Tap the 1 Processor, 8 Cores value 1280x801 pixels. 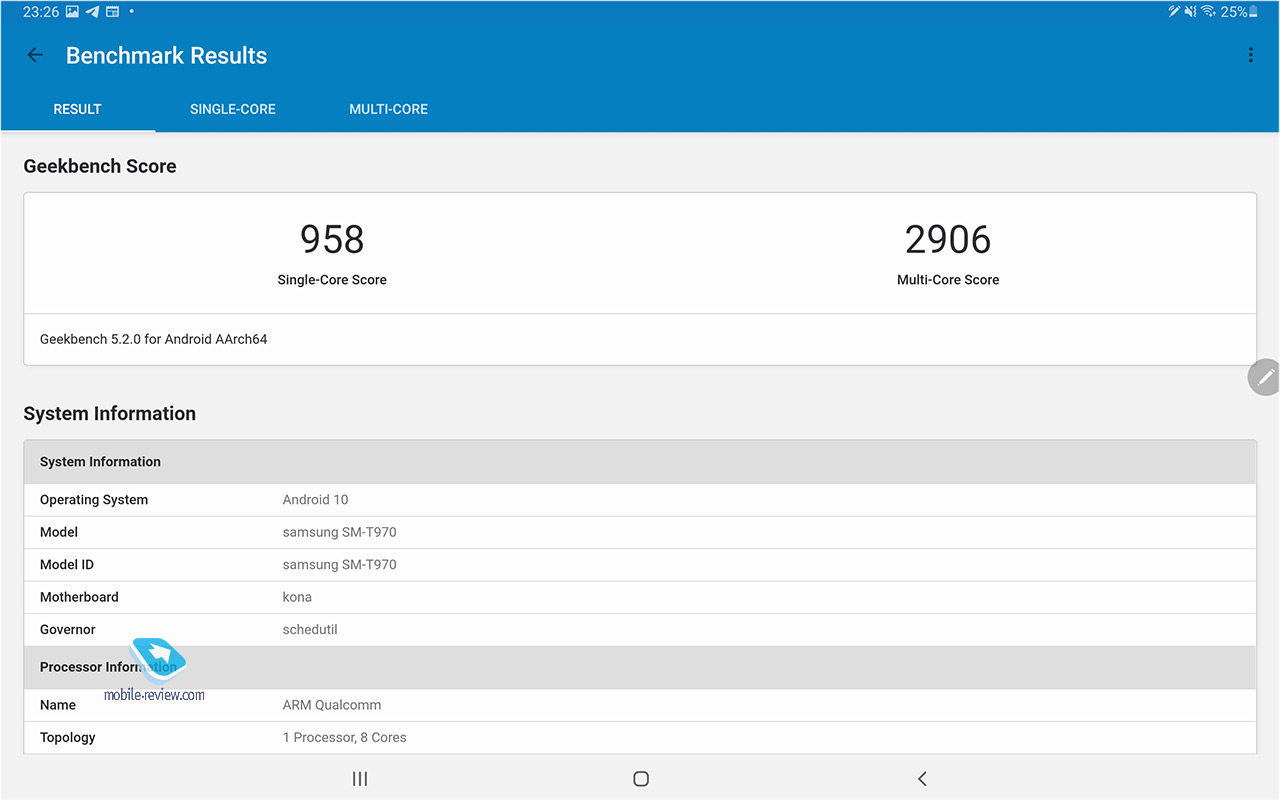[345, 738]
